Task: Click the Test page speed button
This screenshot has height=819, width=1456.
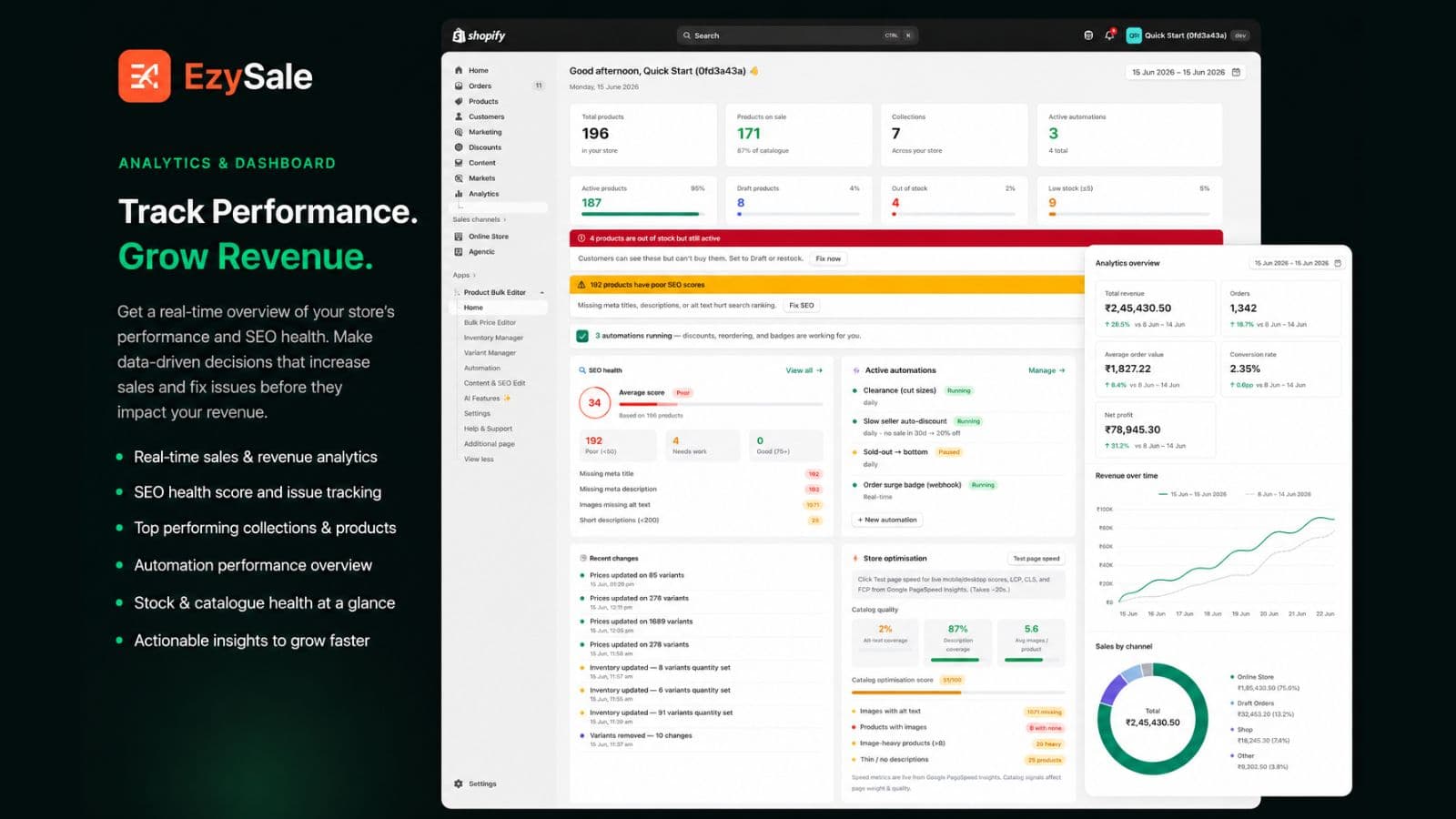Action: [x=1036, y=558]
